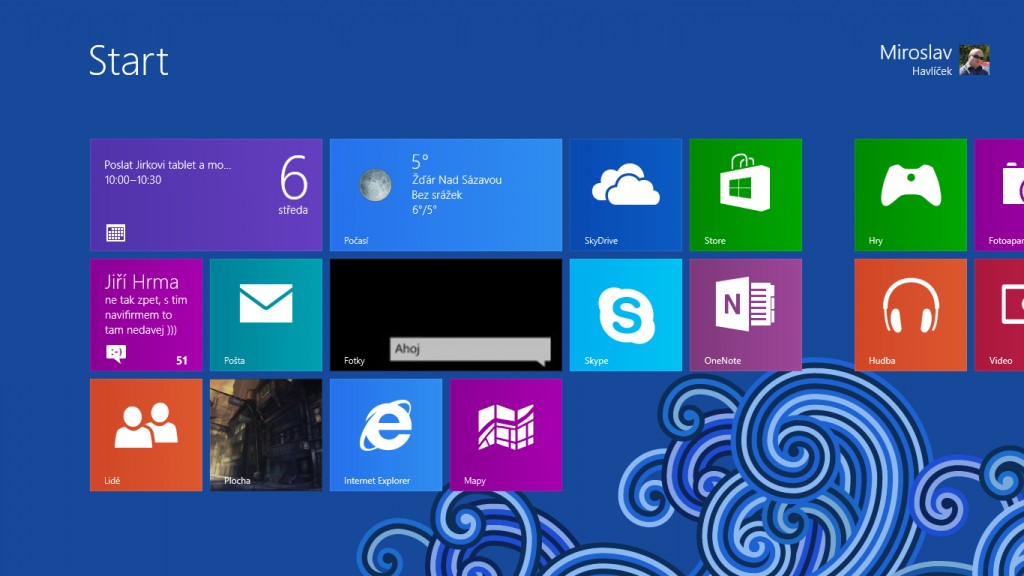Screen dimensions: 1024x576
Task: Click the 10:00–10:30 appointment time
Action: (133, 180)
